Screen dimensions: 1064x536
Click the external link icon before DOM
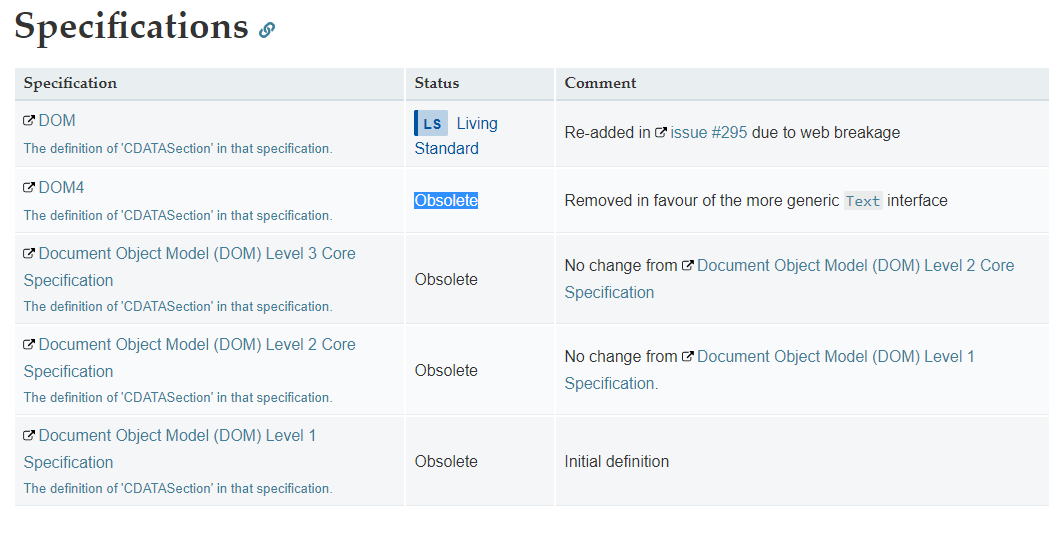[x=30, y=120]
